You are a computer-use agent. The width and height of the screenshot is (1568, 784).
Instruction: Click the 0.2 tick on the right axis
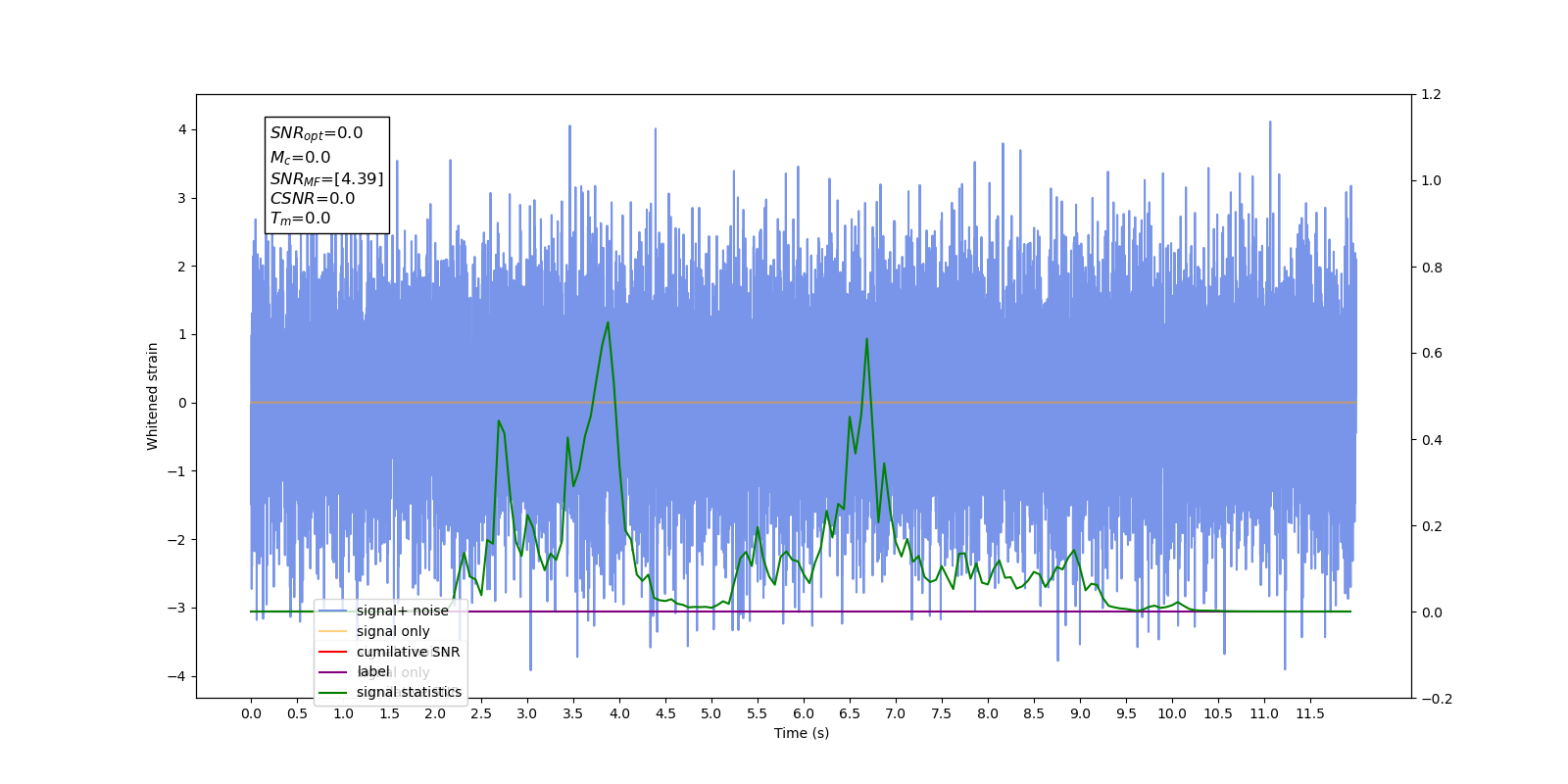pos(1432,526)
